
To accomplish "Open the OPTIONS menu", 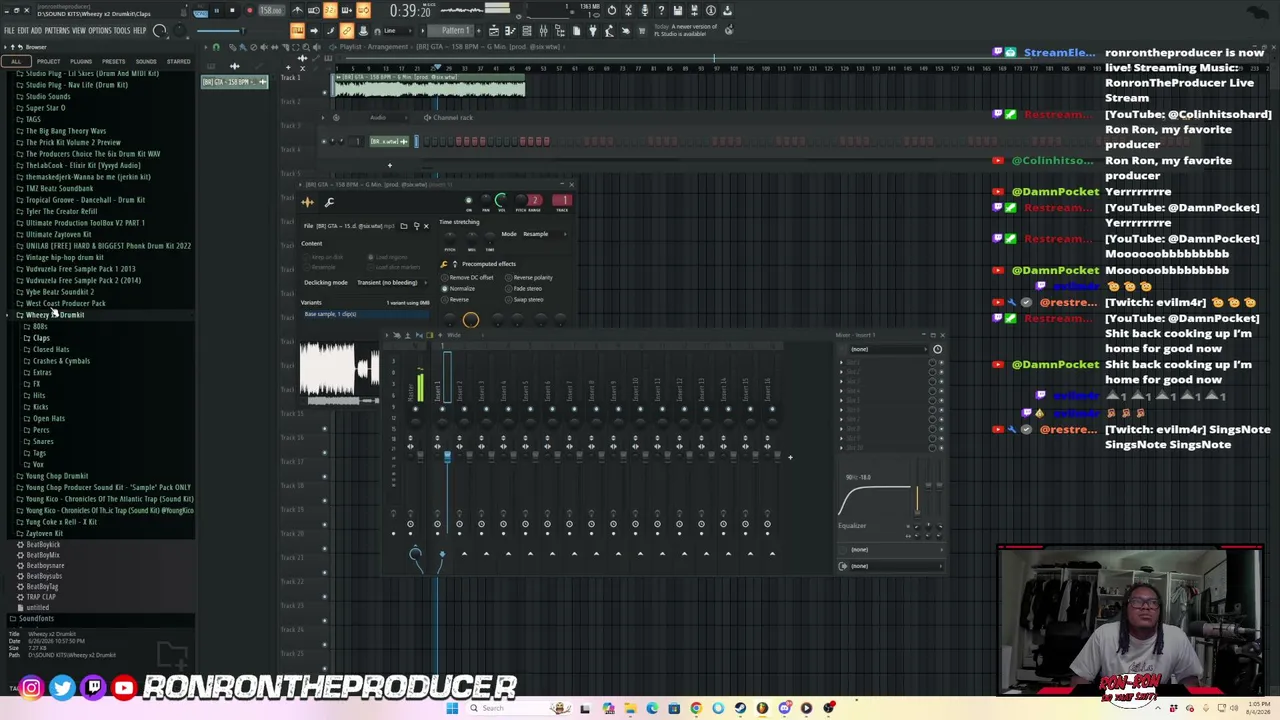I will (100, 30).
